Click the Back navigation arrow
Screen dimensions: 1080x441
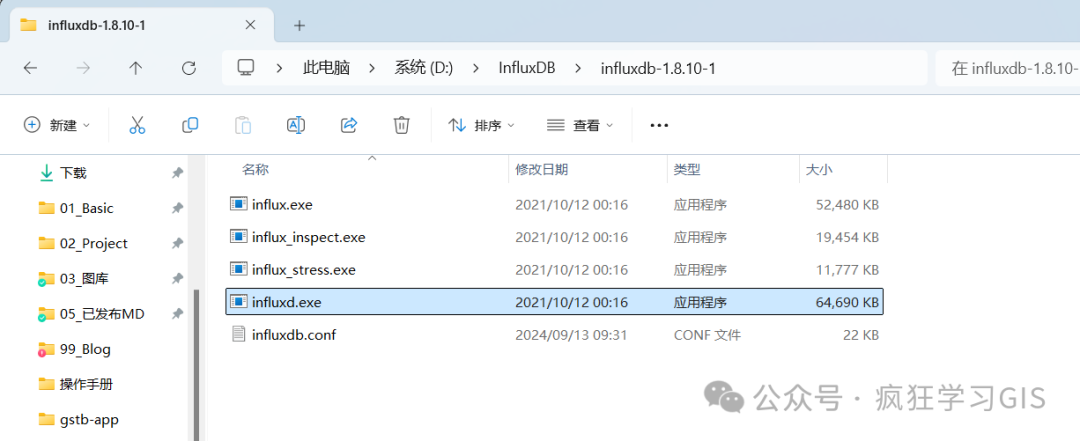pyautogui.click(x=30, y=68)
